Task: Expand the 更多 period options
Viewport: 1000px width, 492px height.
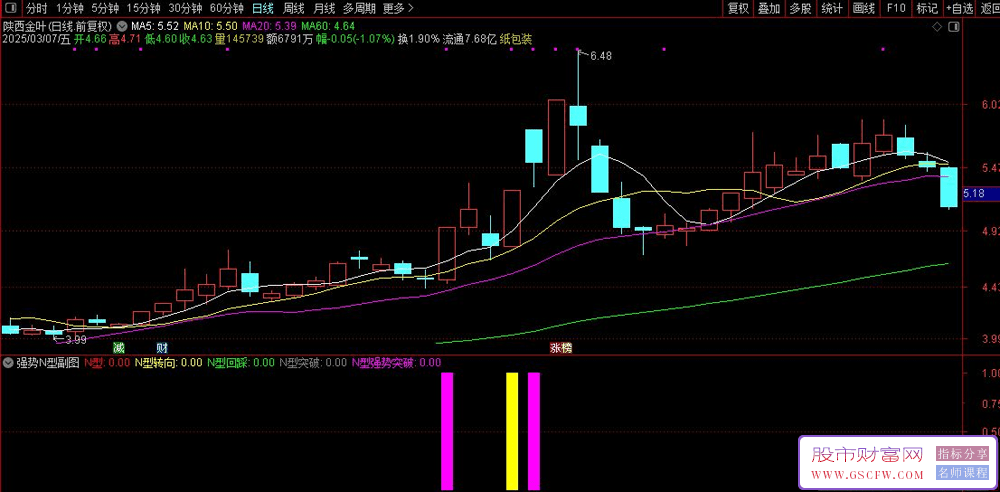Action: point(398,8)
